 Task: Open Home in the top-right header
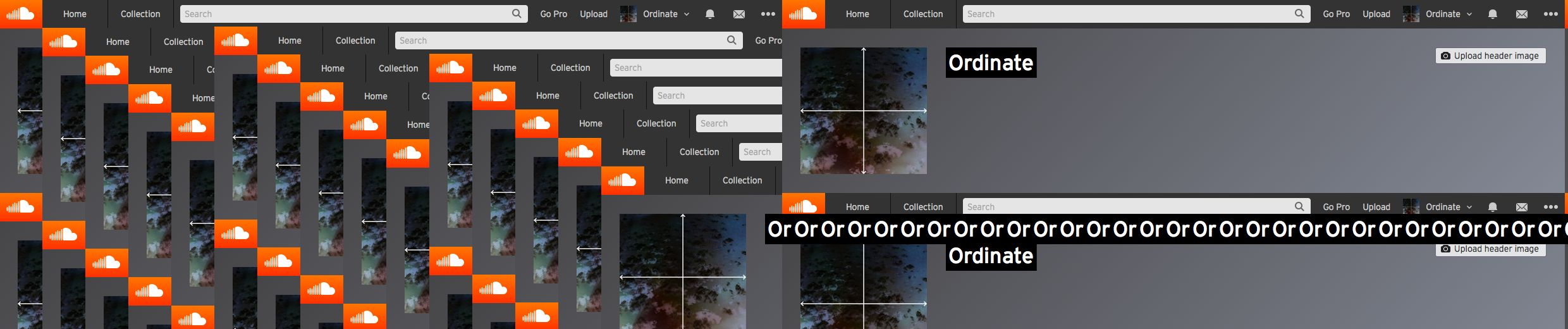(857, 14)
